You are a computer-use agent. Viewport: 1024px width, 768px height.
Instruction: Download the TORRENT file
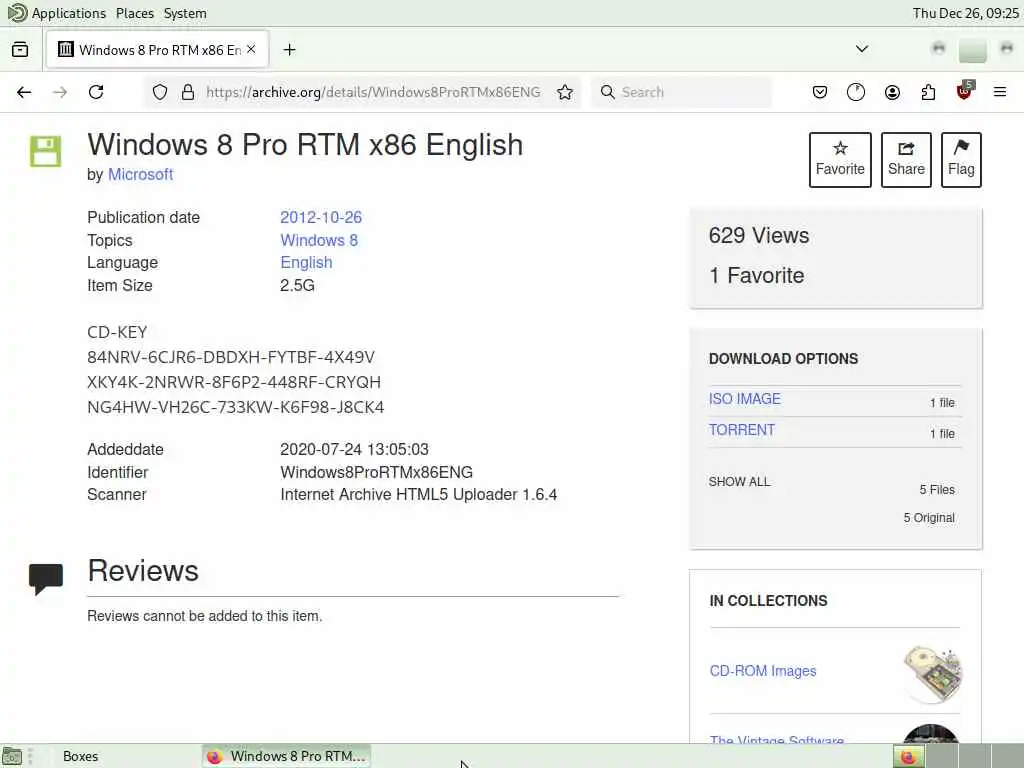click(x=742, y=430)
